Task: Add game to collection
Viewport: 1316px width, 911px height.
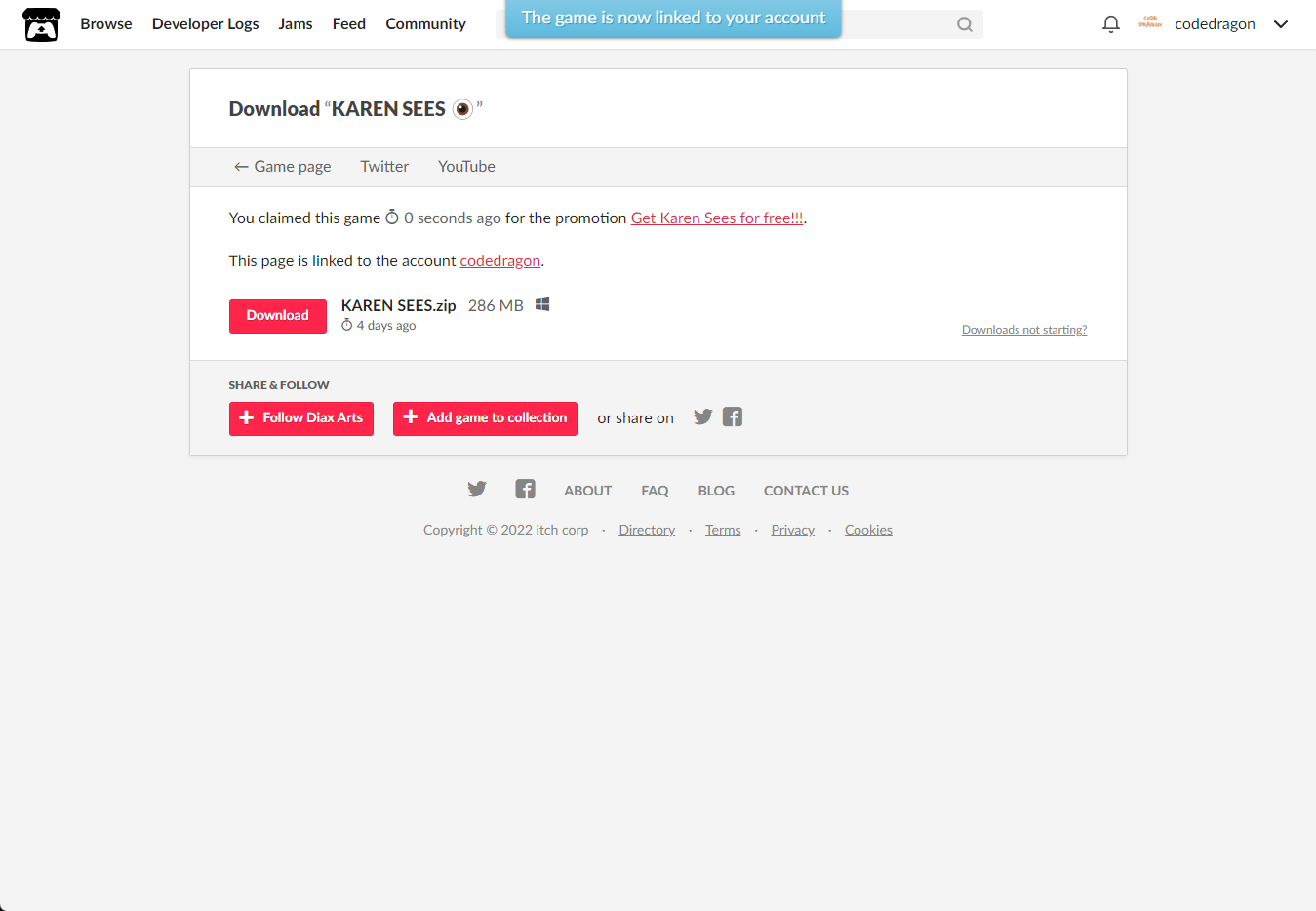Action: (x=485, y=418)
